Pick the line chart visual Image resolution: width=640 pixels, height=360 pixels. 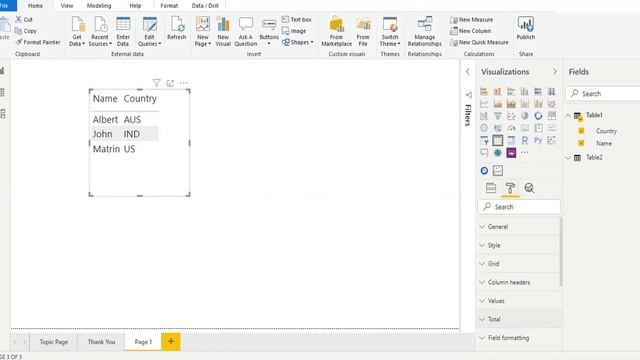tap(484, 103)
